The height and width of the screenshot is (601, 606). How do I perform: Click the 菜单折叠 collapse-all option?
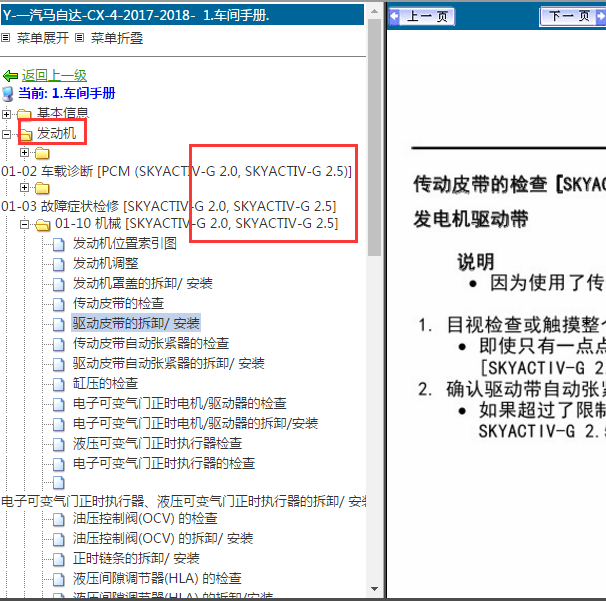(x=117, y=38)
